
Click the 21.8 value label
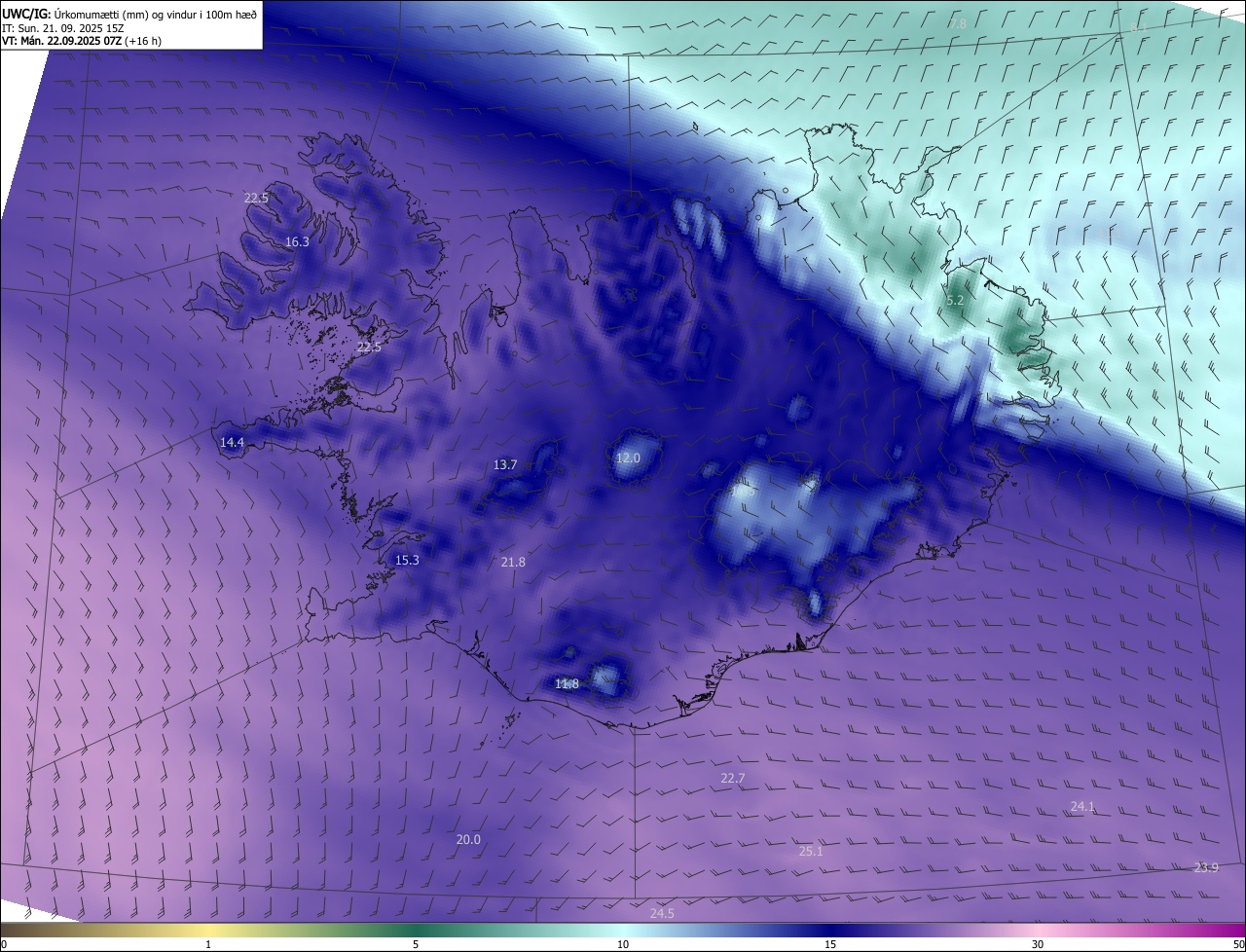click(x=513, y=562)
